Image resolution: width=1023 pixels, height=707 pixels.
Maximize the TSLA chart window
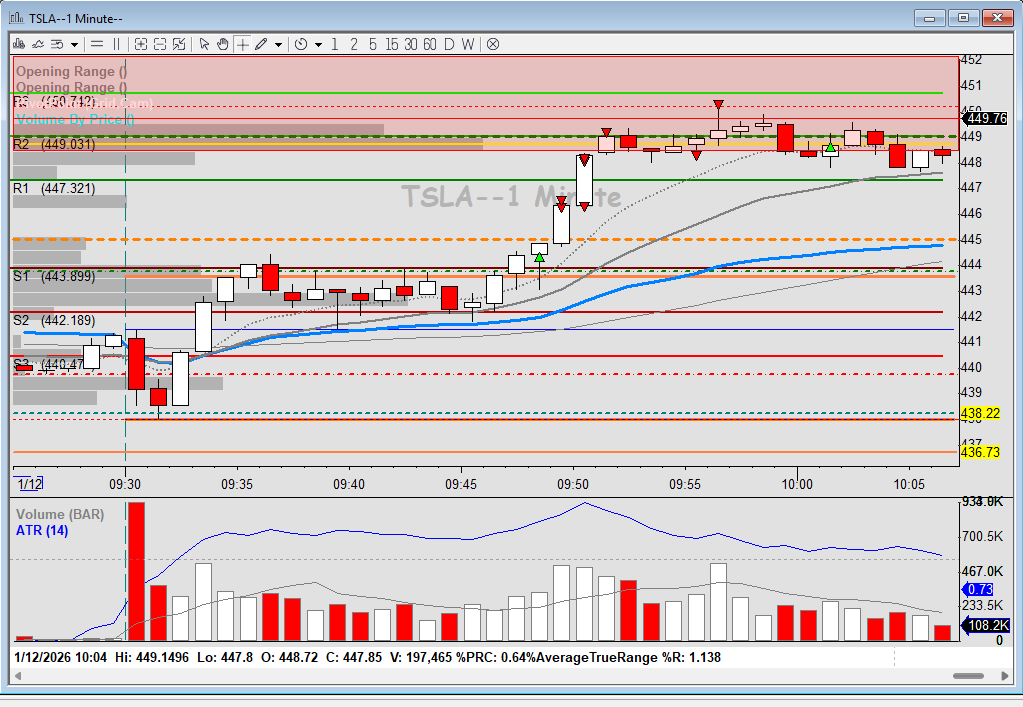(963, 18)
